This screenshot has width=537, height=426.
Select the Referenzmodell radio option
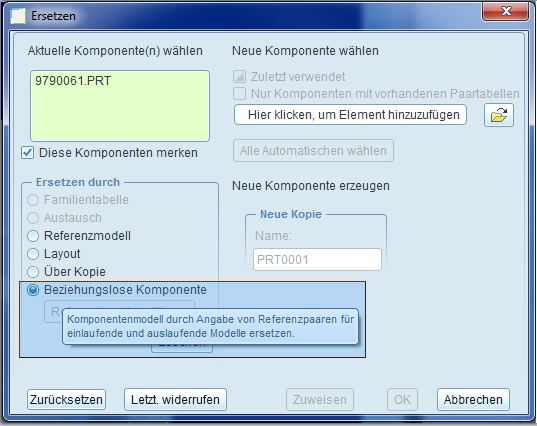pos(33,236)
